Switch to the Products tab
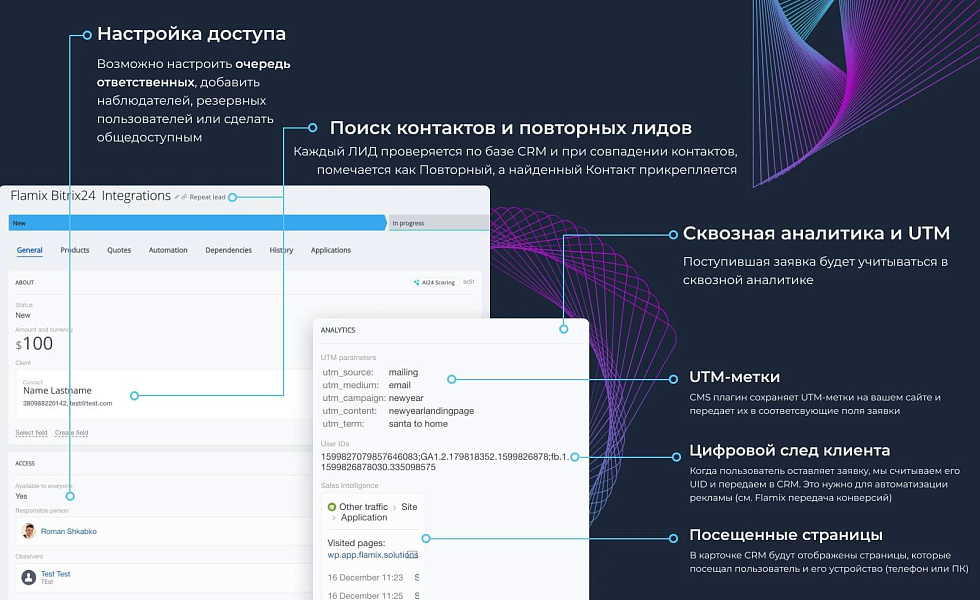Image resolution: width=980 pixels, height=600 pixels. (75, 250)
